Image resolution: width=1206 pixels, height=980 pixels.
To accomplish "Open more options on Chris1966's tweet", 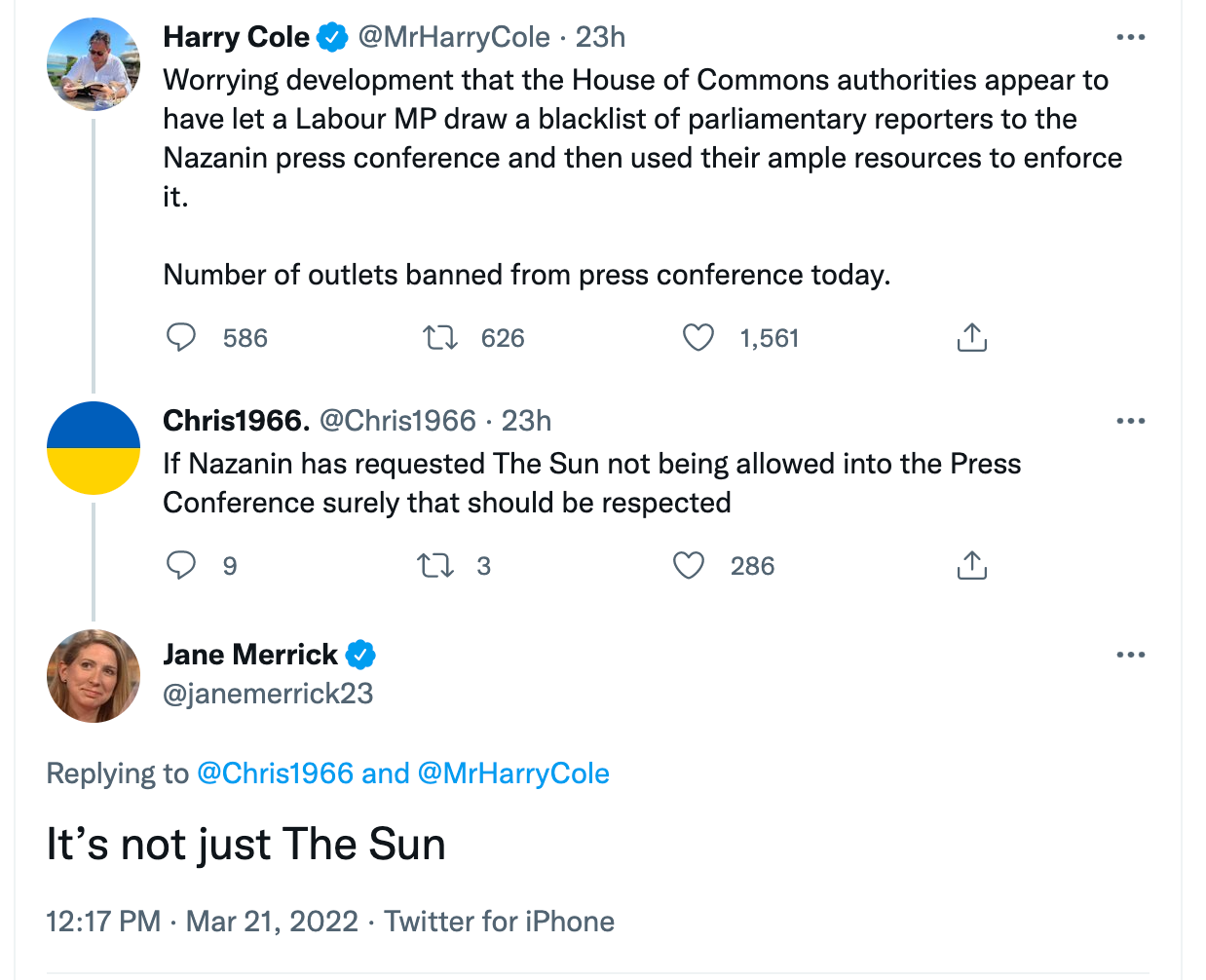I will pos(1130,421).
